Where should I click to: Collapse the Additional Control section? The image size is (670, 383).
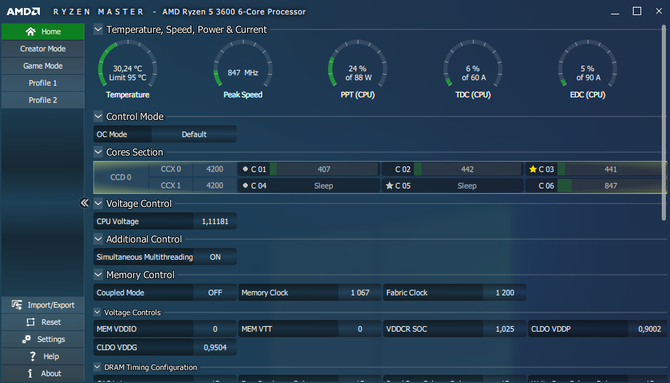98,239
